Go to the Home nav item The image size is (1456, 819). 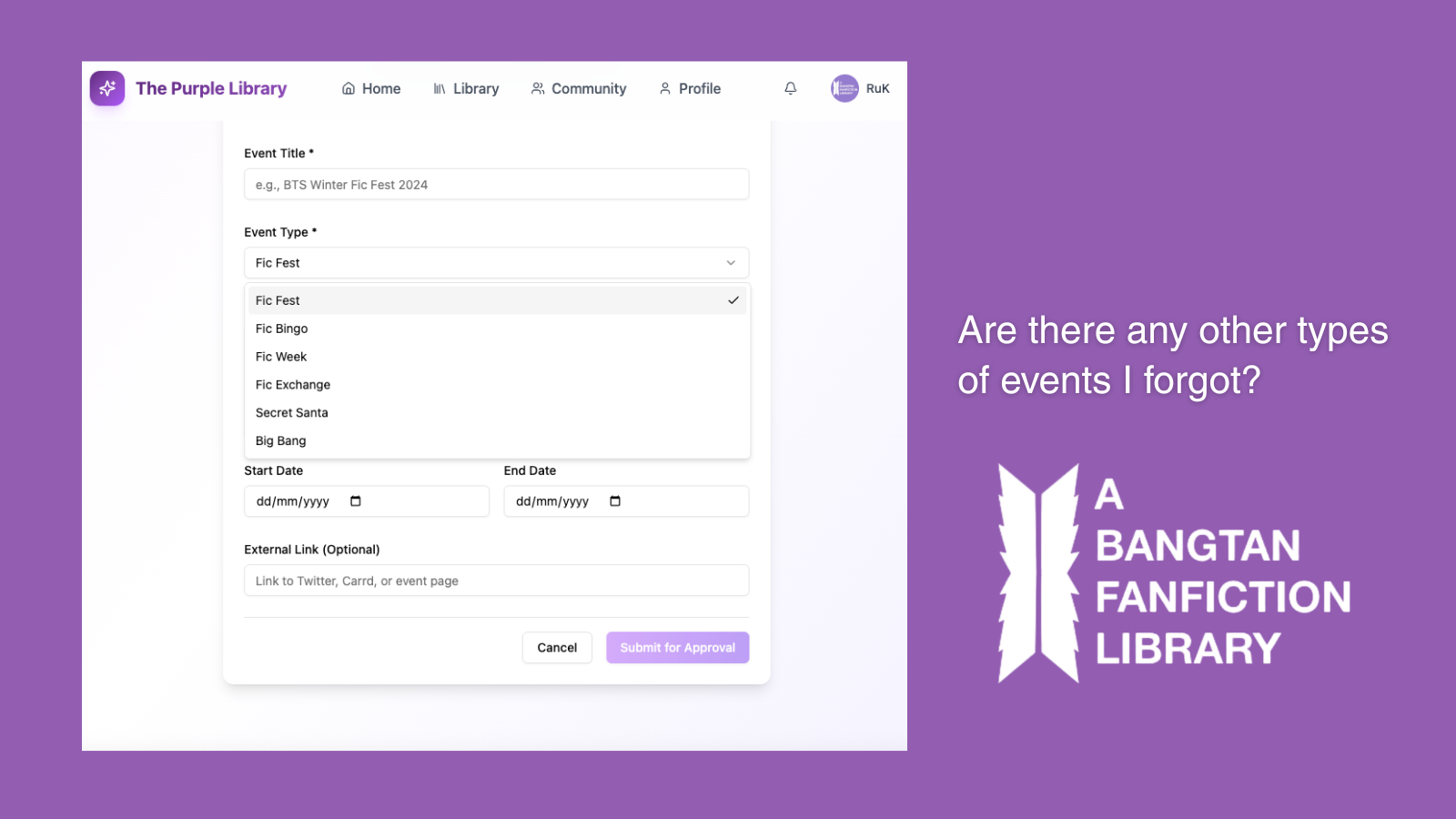[371, 88]
